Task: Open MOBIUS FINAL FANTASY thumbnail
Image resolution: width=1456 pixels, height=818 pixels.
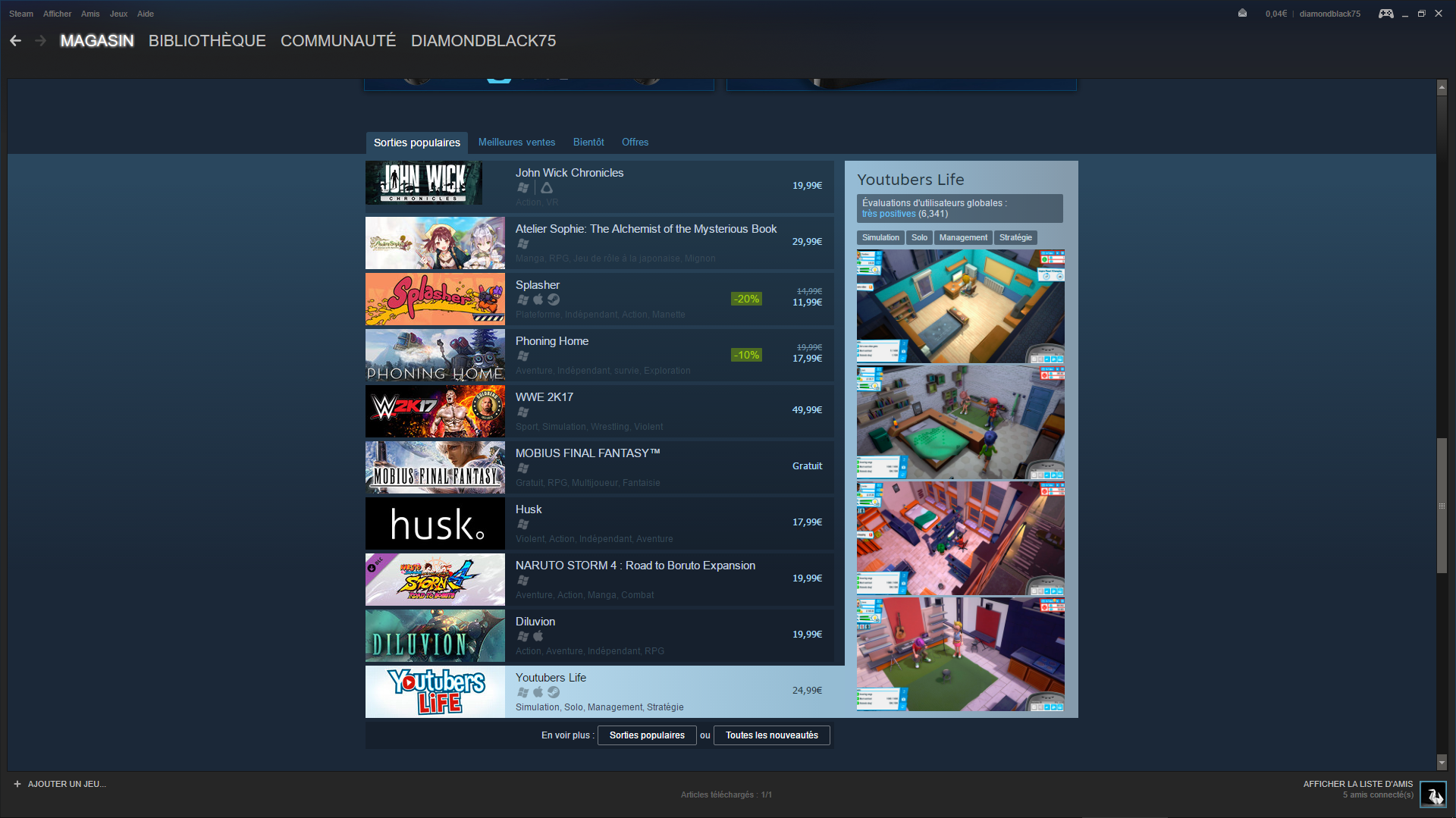Action: (x=435, y=468)
